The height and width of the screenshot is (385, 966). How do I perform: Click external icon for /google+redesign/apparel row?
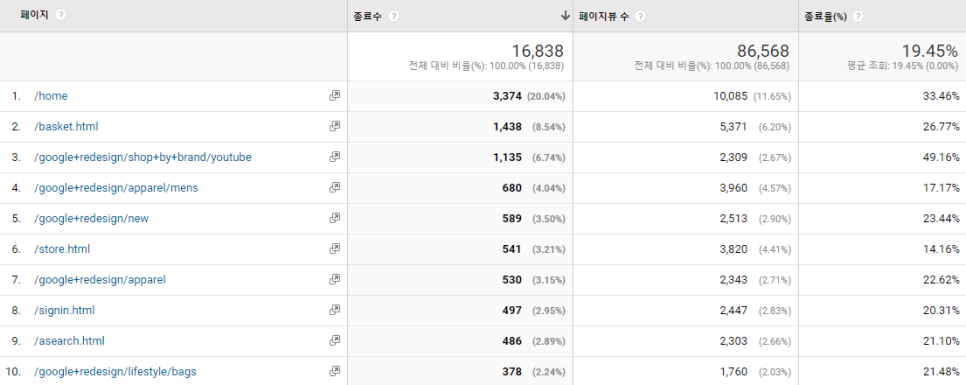pyautogui.click(x=335, y=279)
